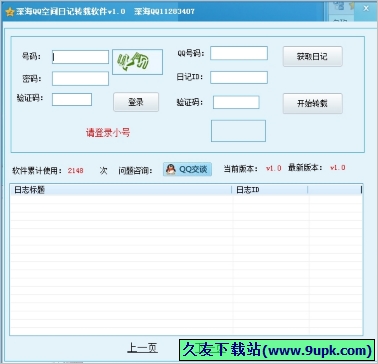Focus the 密码 password field
The height and width of the screenshot is (364, 378).
tap(80, 78)
